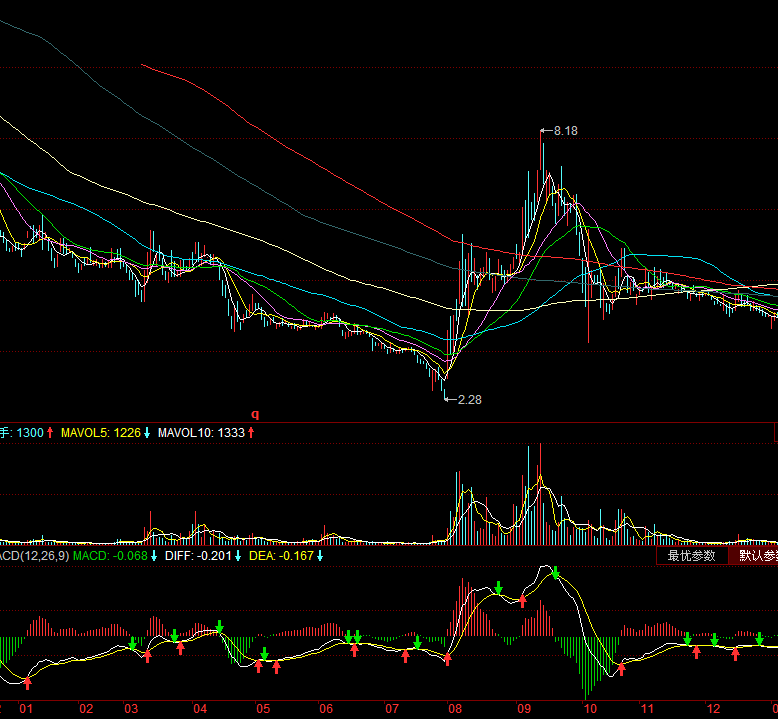Click month 04 on the time axis

click(200, 709)
